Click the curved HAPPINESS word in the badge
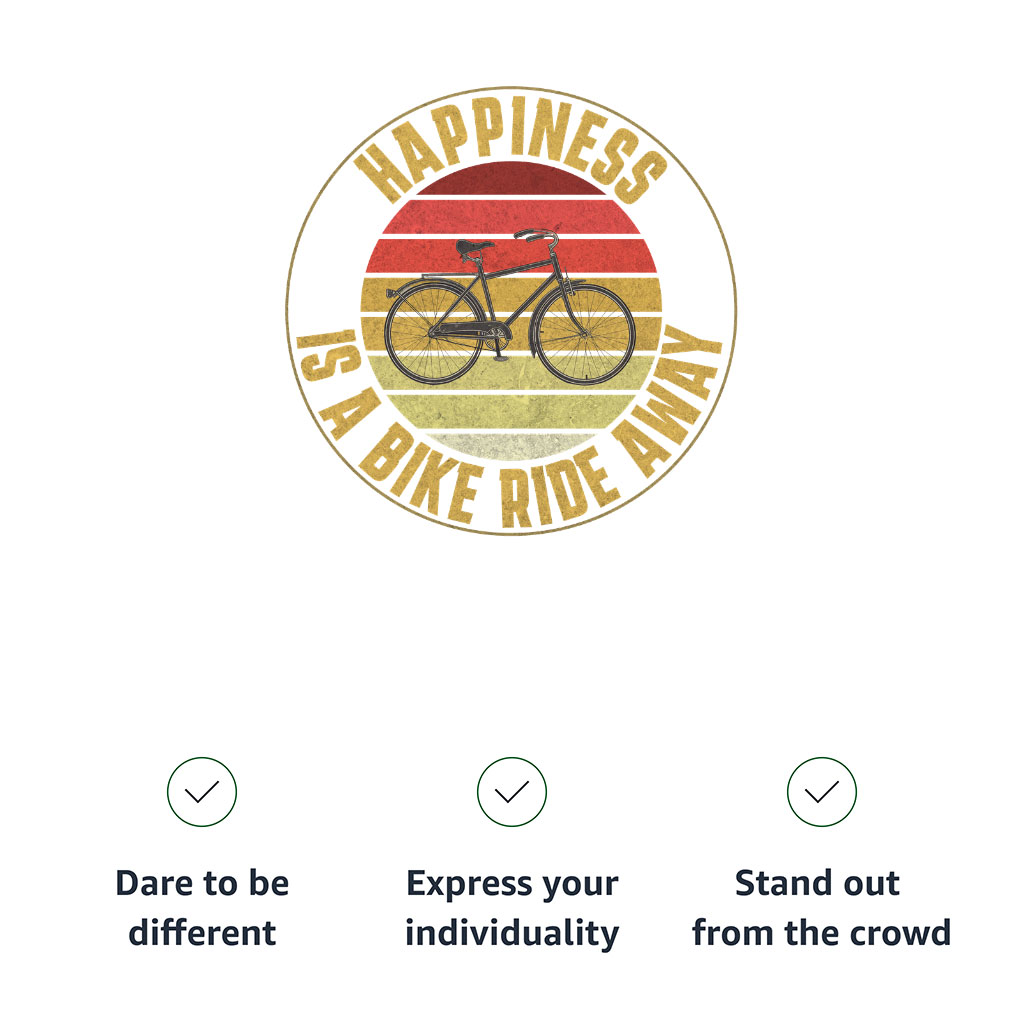This screenshot has height=1024, width=1024. 511,147
